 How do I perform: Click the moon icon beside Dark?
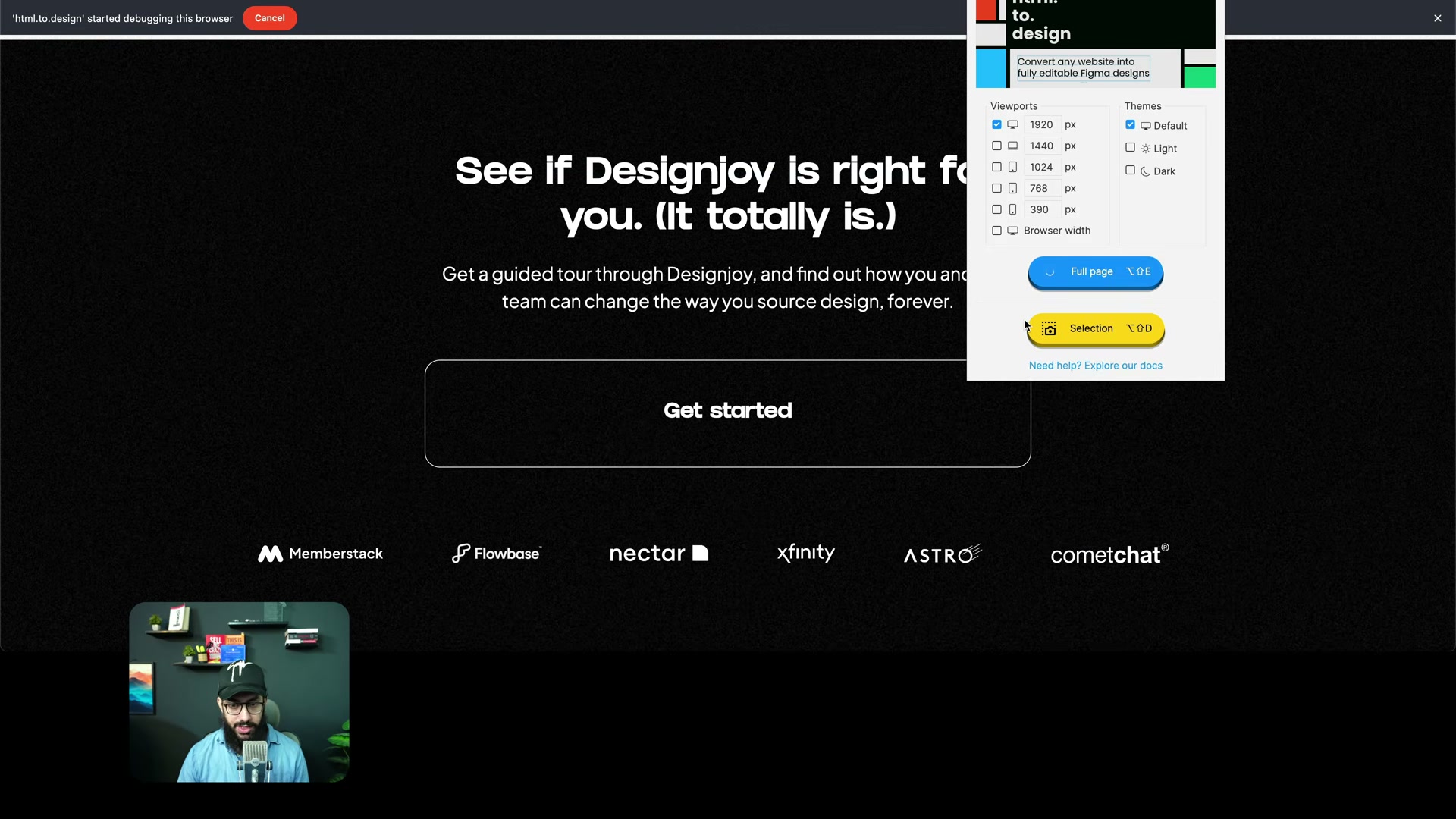click(1145, 171)
